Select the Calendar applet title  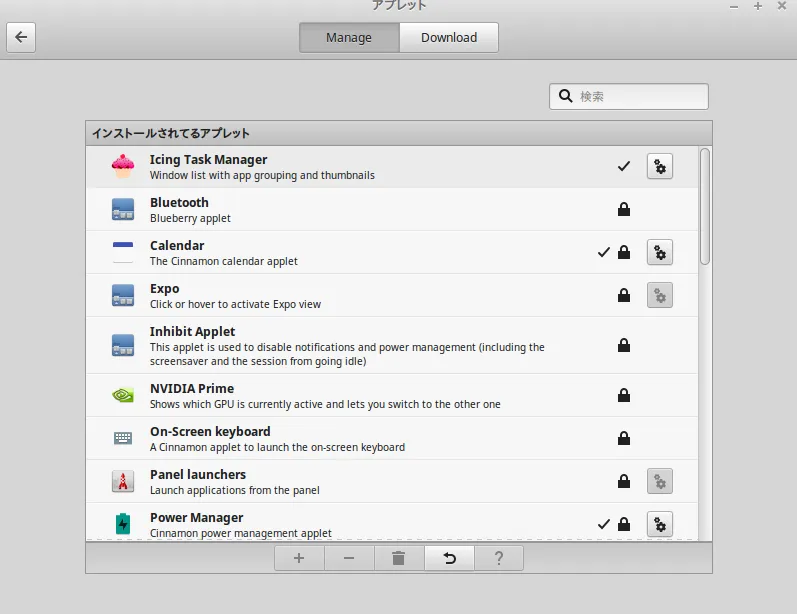[x=177, y=245]
